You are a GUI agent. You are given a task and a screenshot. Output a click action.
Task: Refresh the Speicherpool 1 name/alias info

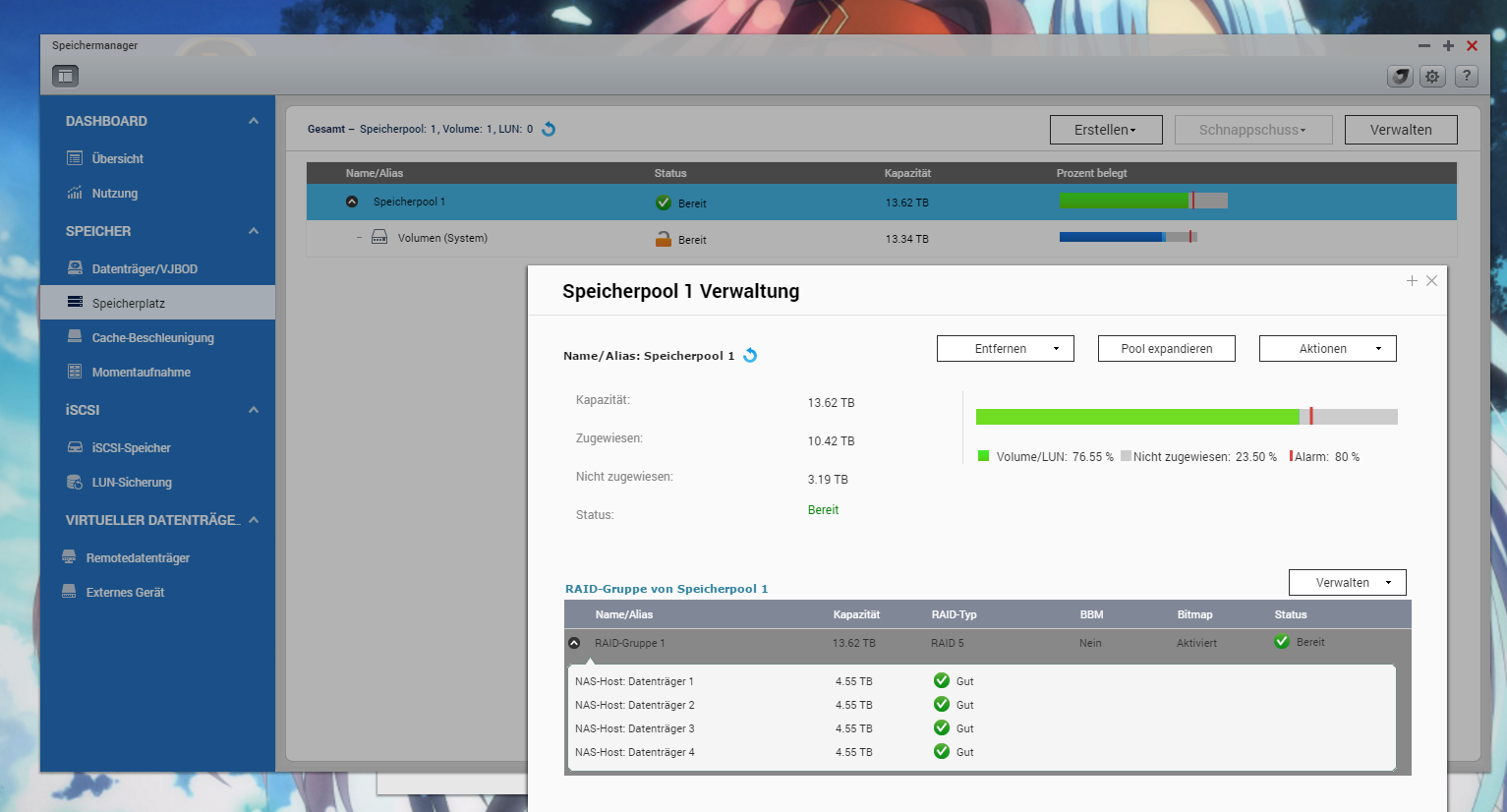click(750, 355)
